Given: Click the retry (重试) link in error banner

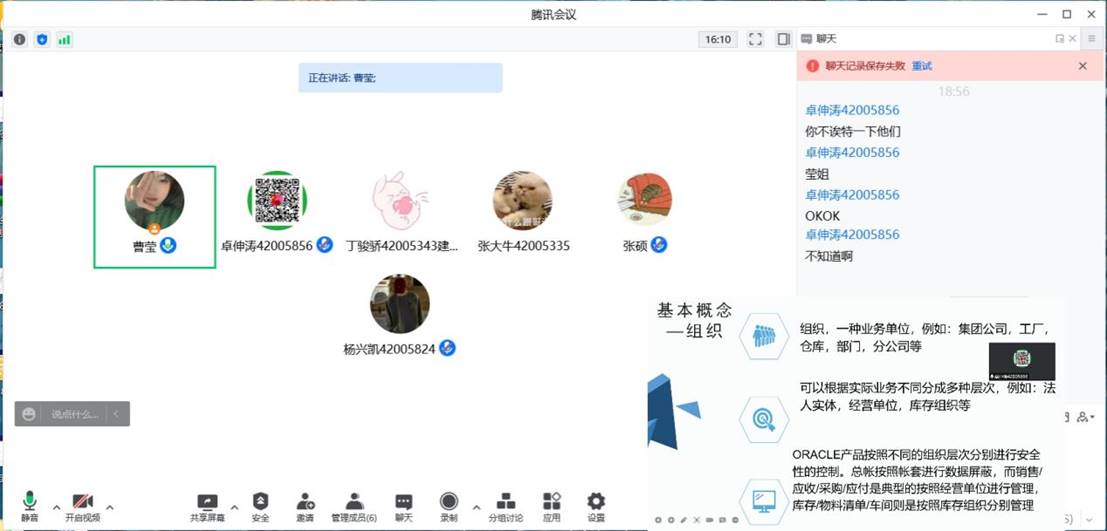Looking at the screenshot, I should pos(921,66).
